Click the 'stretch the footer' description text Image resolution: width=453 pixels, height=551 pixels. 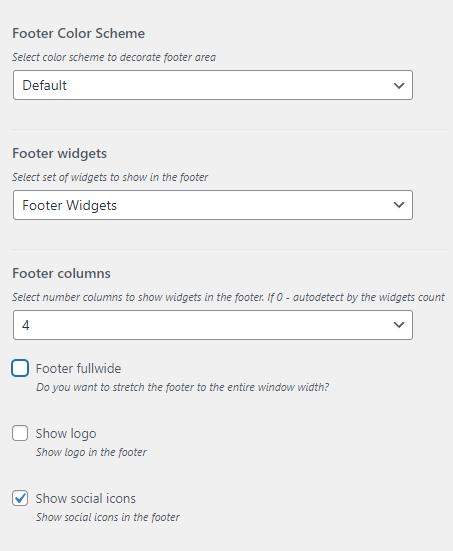(182, 387)
